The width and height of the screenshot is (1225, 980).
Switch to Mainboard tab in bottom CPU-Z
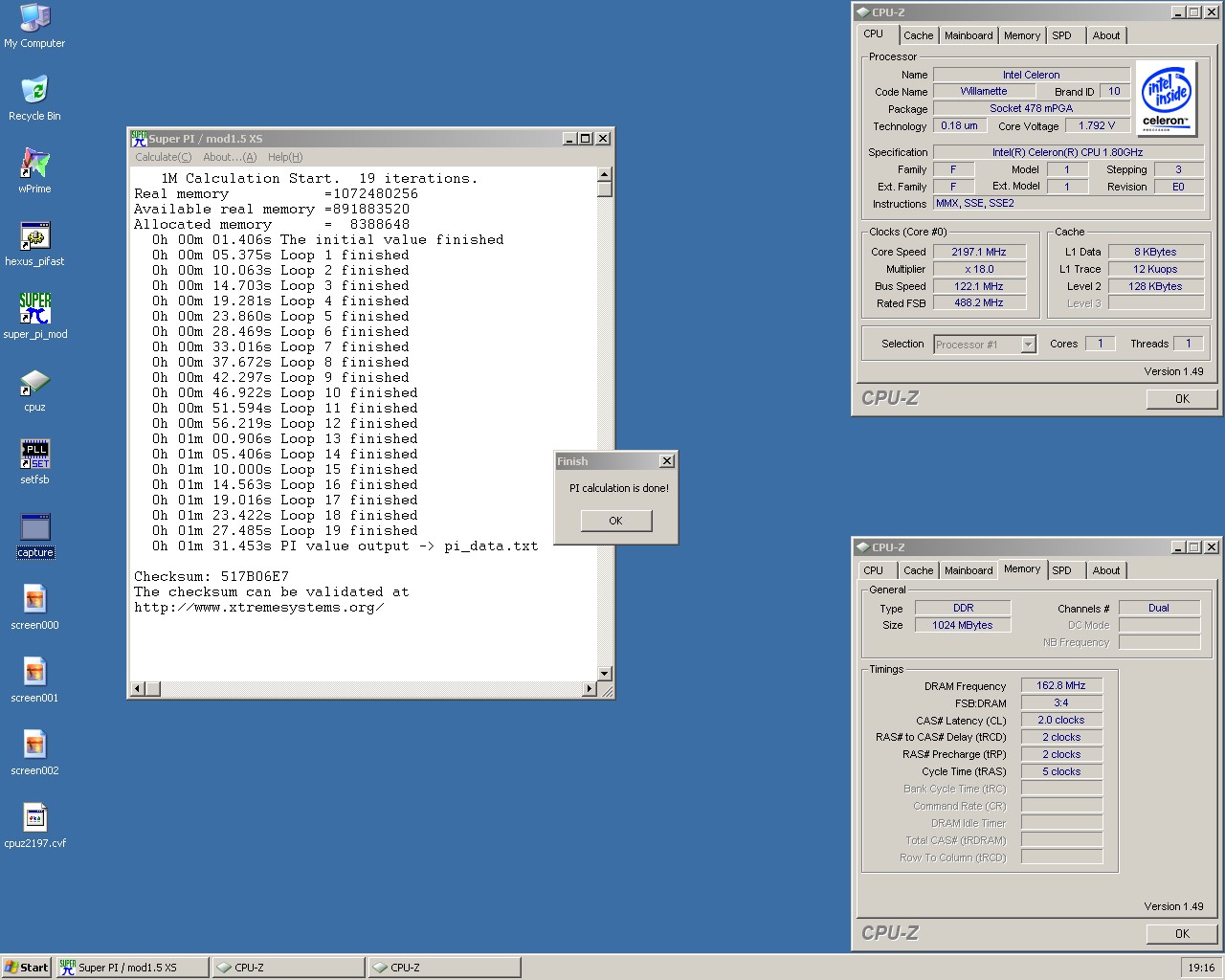tap(969, 570)
